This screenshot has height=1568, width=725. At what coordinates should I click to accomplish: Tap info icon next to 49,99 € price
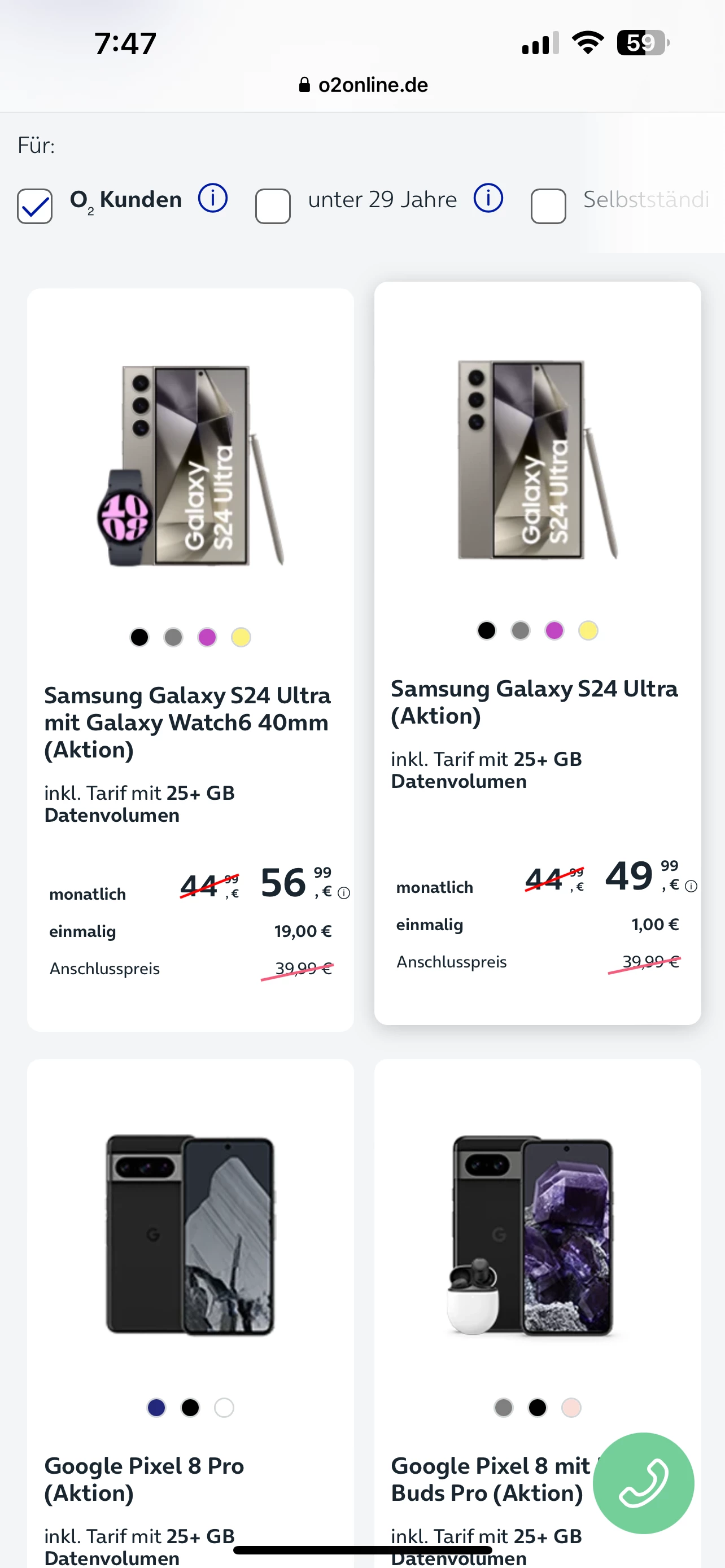[691, 886]
